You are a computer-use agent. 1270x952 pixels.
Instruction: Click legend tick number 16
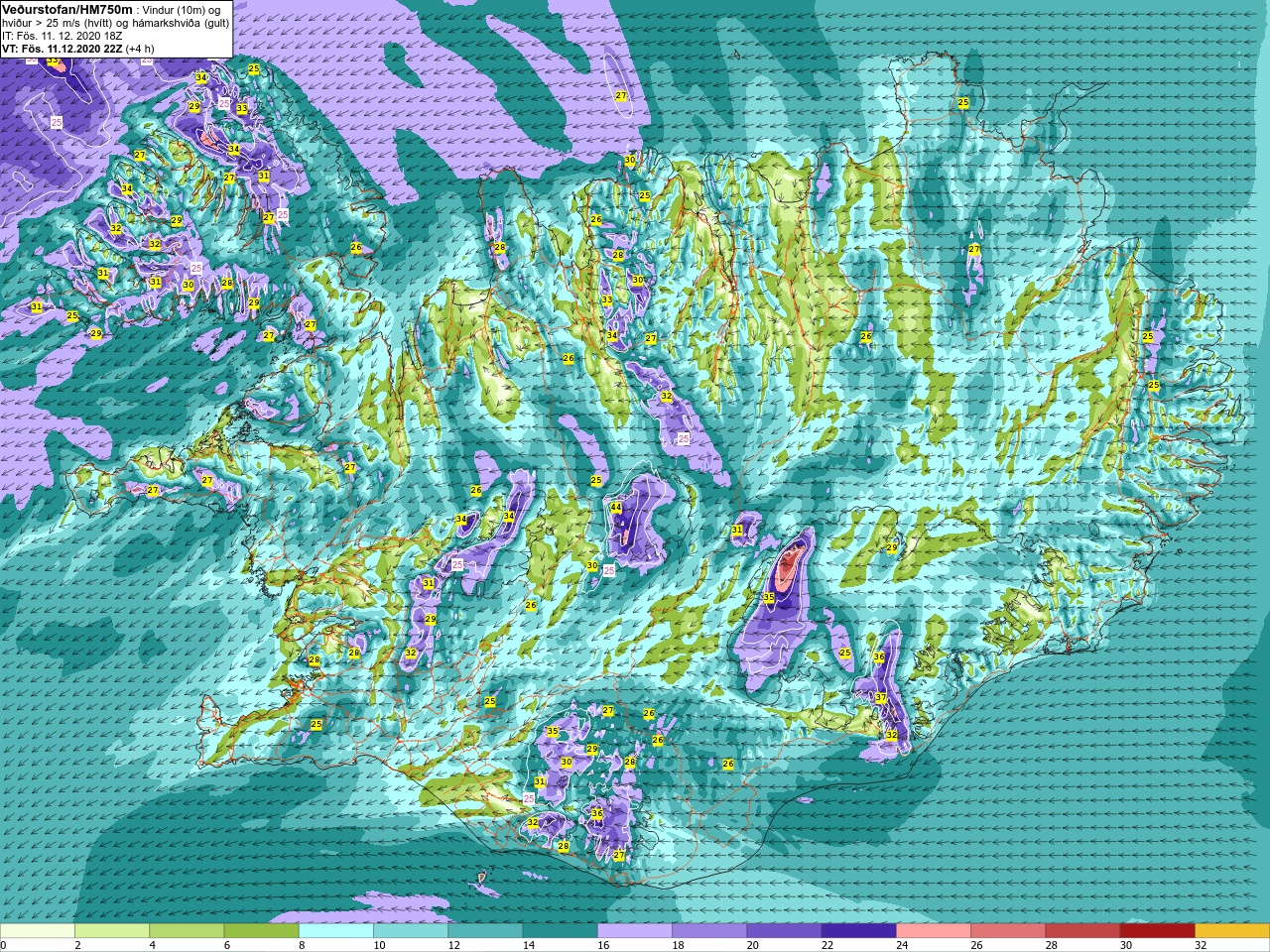(x=604, y=945)
